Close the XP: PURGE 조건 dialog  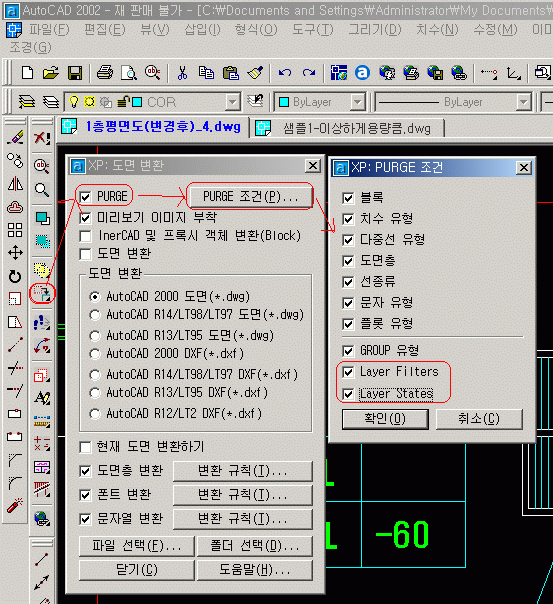pyautogui.click(x=524, y=168)
